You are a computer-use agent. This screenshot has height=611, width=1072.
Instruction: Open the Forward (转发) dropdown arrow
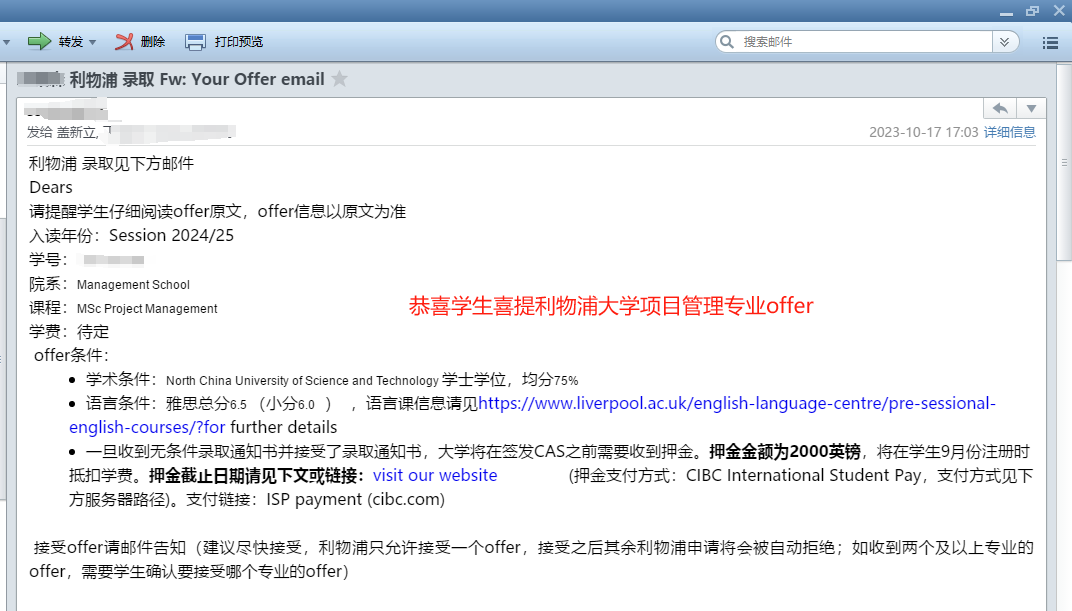tap(93, 42)
